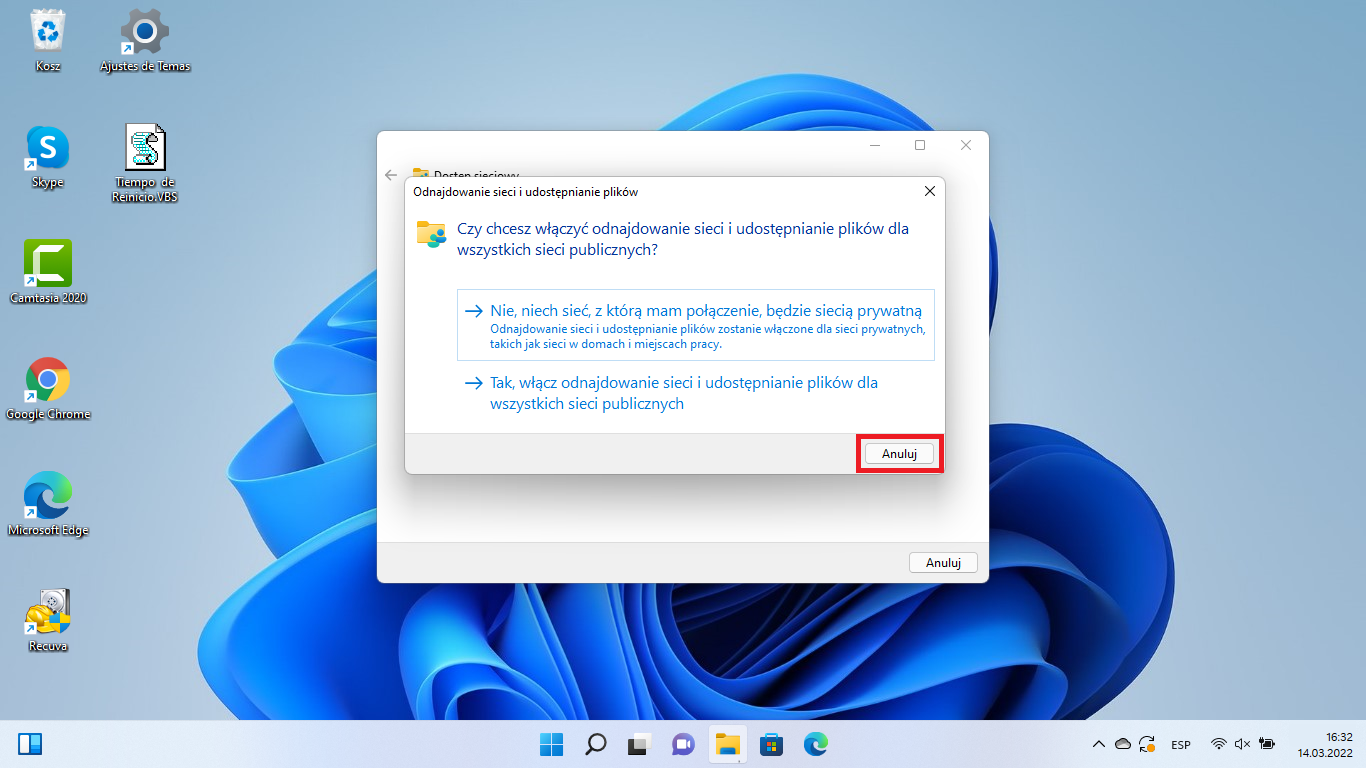1366x768 pixels.
Task: Launch Recuva desktop shortcut
Action: [x=48, y=620]
